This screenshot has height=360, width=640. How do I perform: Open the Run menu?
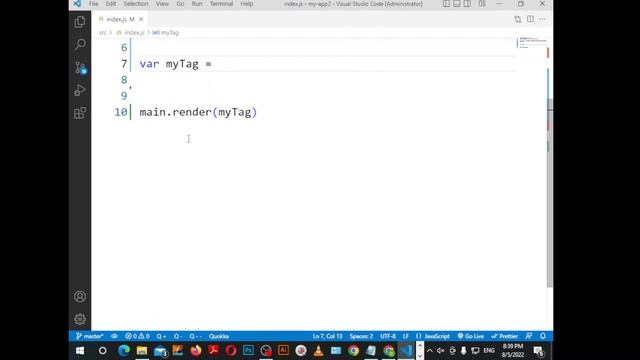tap(197, 4)
